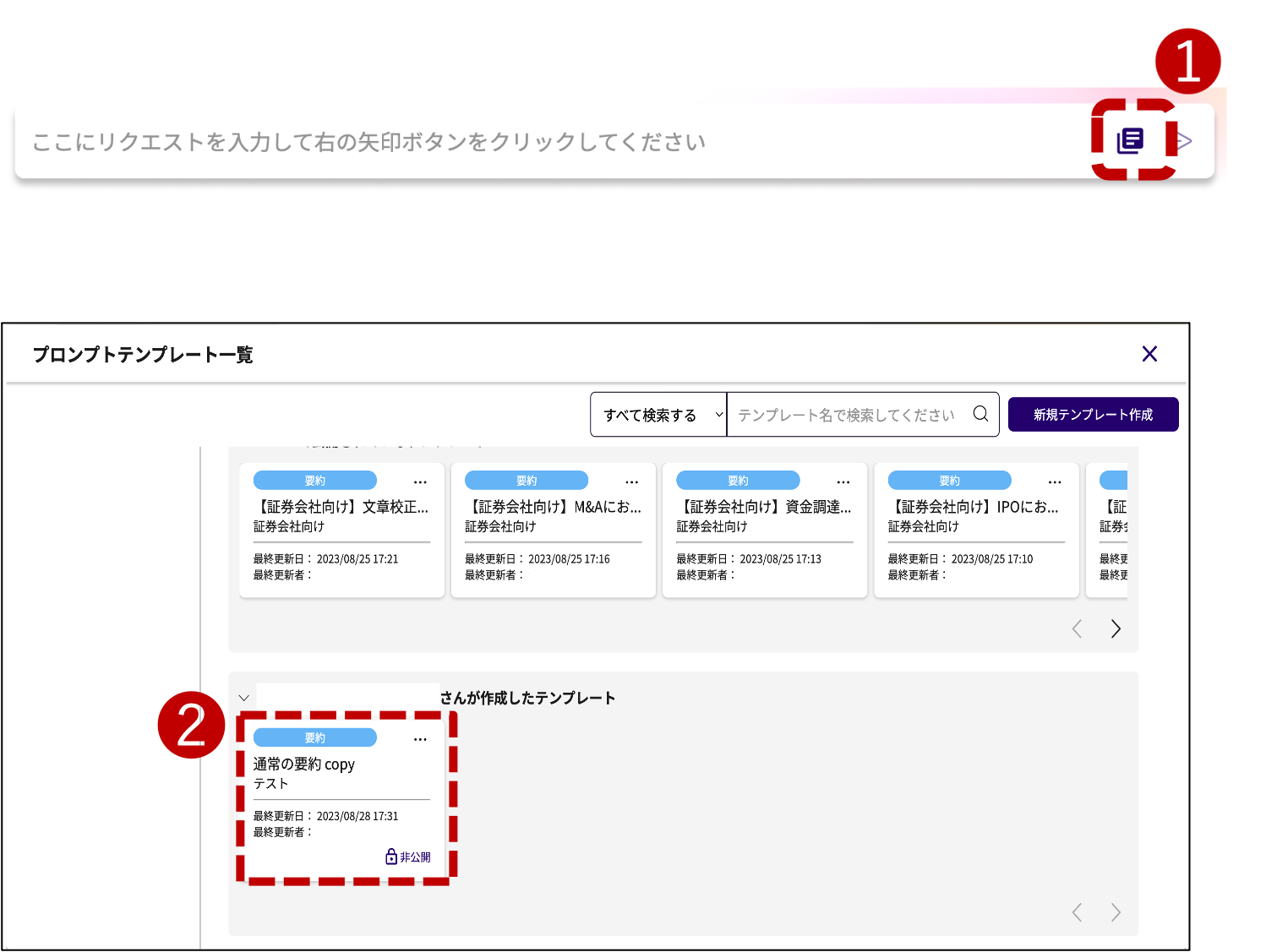
Task: Open more options for 文章校正 template
Action: click(420, 481)
